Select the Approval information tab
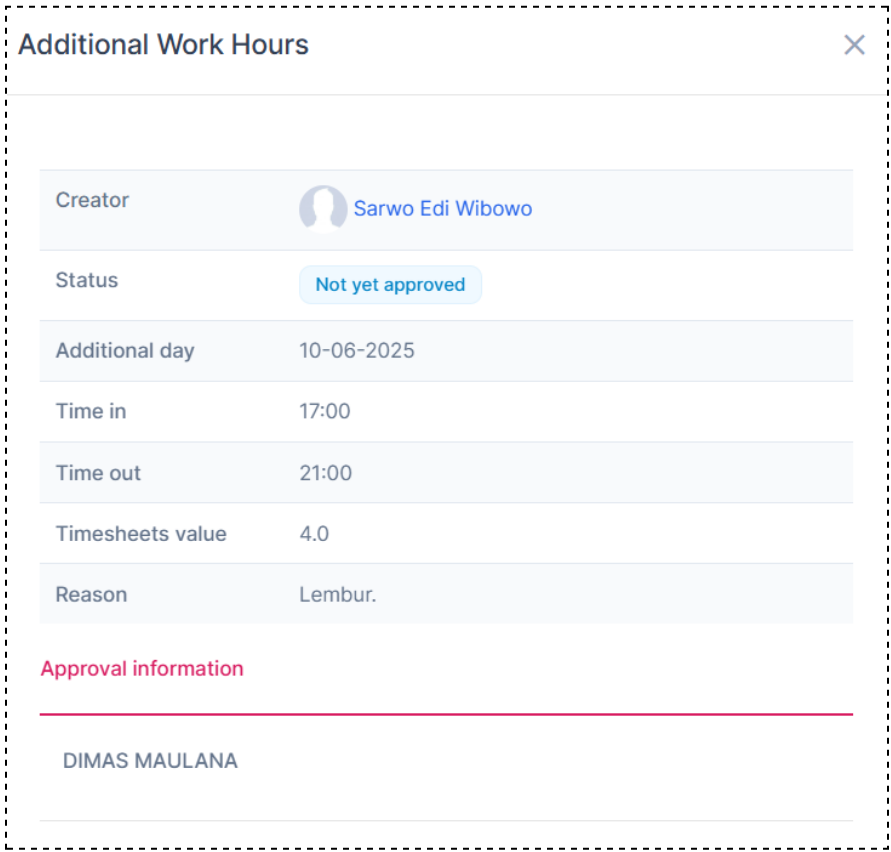The image size is (891, 852). tap(142, 669)
